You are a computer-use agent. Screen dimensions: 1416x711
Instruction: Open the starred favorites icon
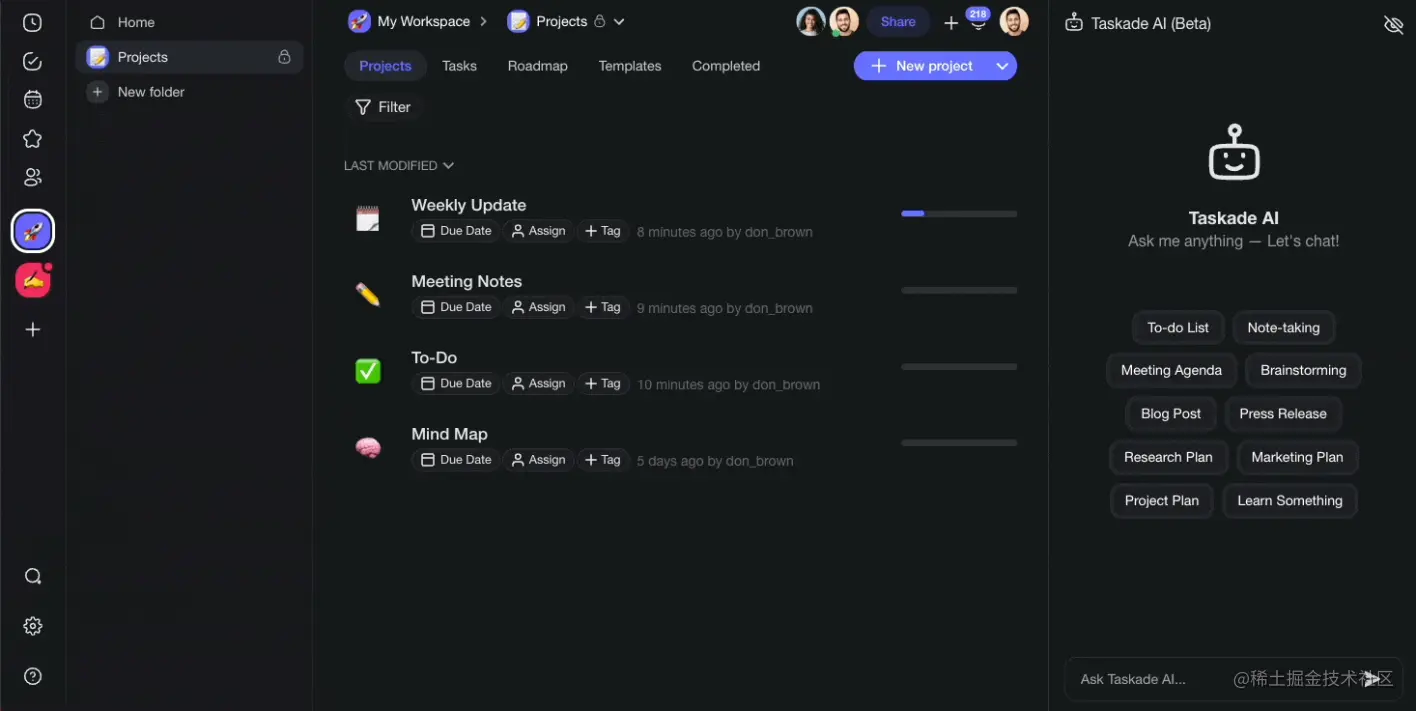[33, 139]
